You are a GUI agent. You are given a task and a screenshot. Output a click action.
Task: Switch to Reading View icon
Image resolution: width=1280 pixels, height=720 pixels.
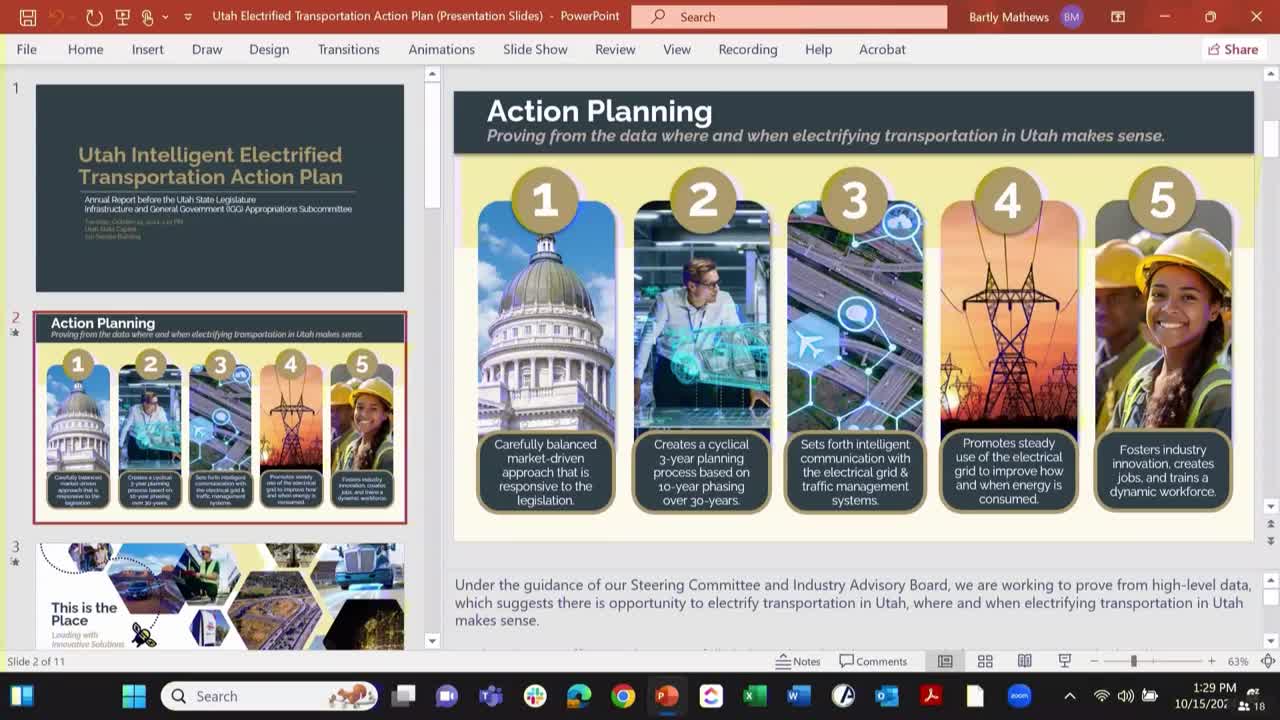[1025, 661]
